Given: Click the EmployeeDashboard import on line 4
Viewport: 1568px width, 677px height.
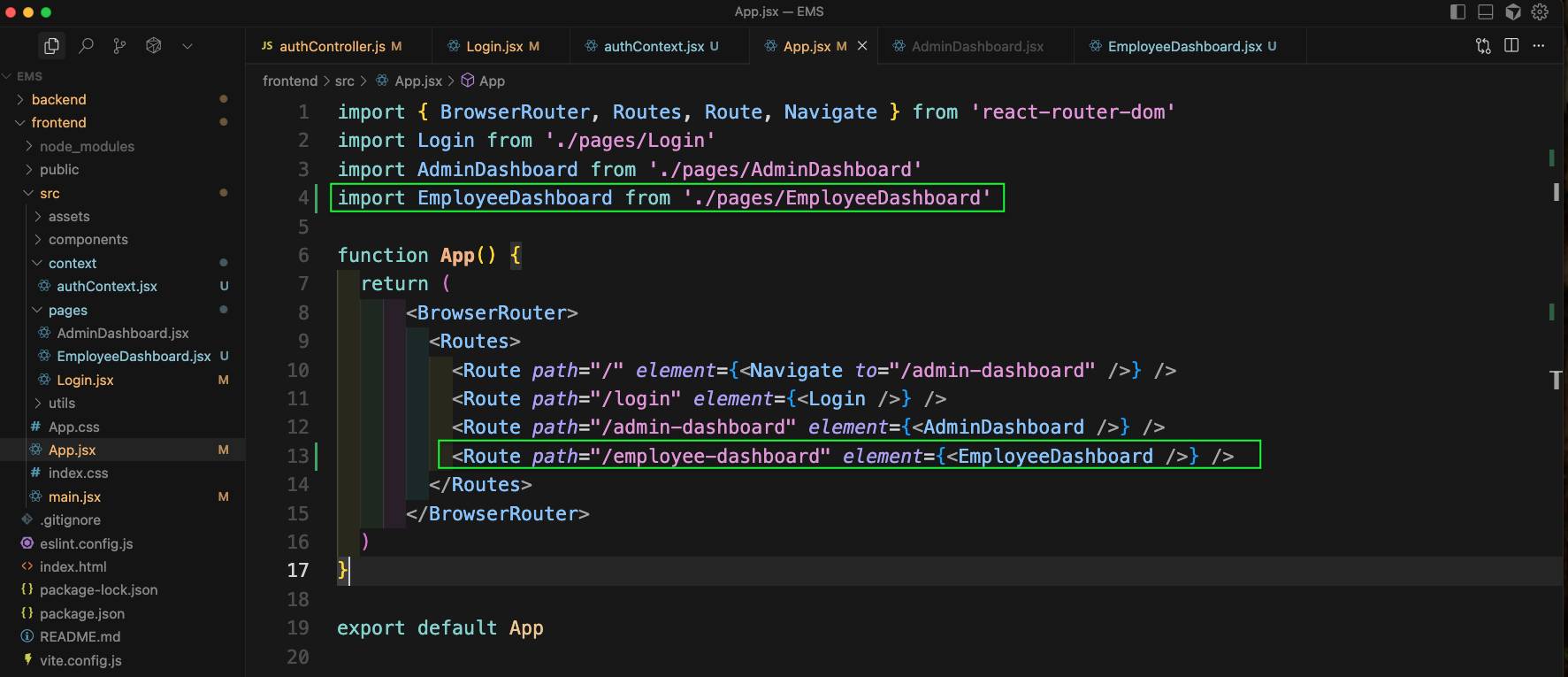Looking at the screenshot, I should (x=664, y=197).
